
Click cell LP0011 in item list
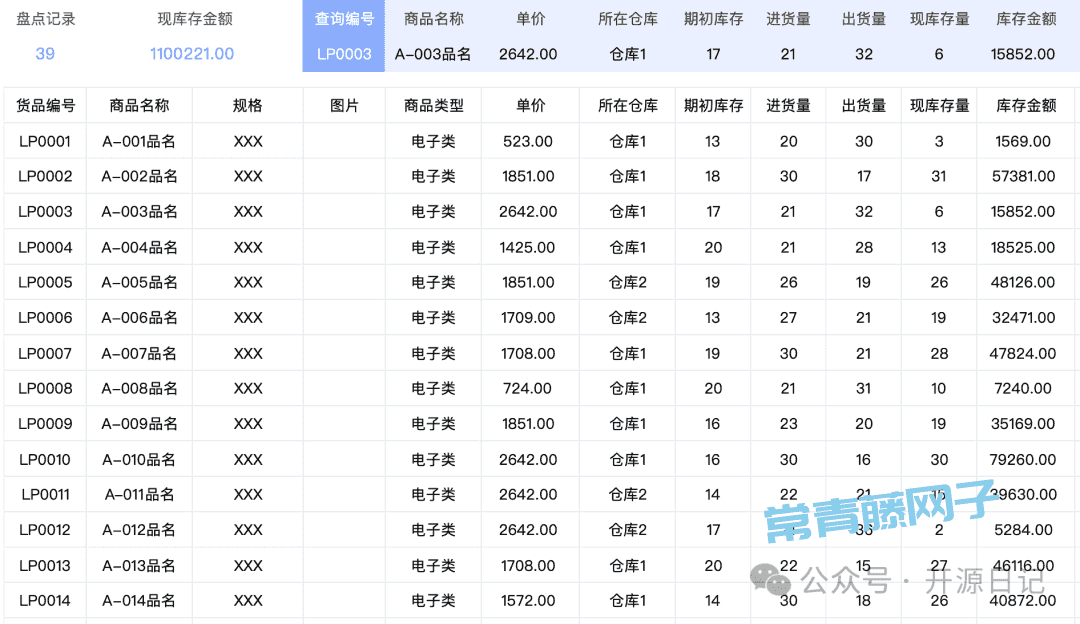(45, 495)
